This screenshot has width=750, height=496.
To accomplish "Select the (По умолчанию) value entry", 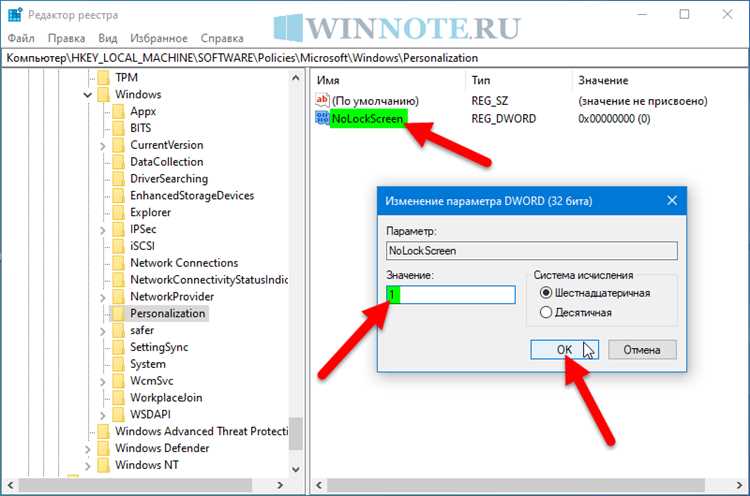I will tap(375, 101).
